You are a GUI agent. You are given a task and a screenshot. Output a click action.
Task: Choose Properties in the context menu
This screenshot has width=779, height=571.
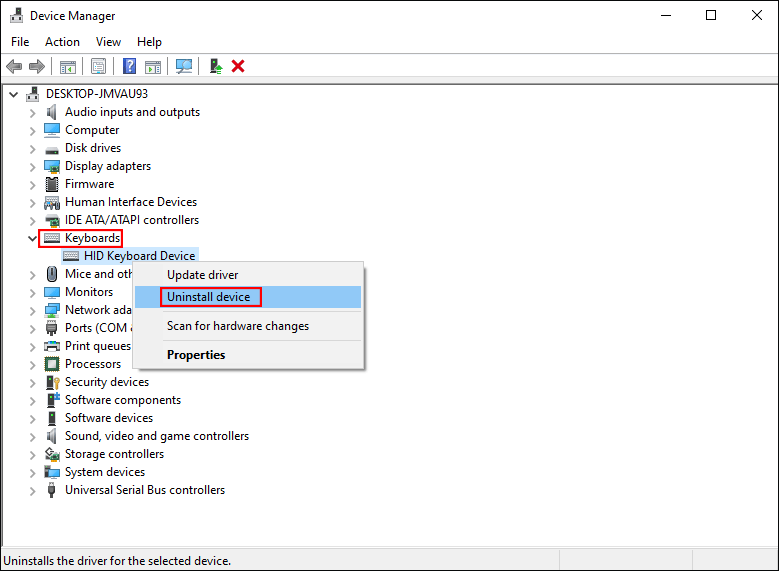click(248, 355)
